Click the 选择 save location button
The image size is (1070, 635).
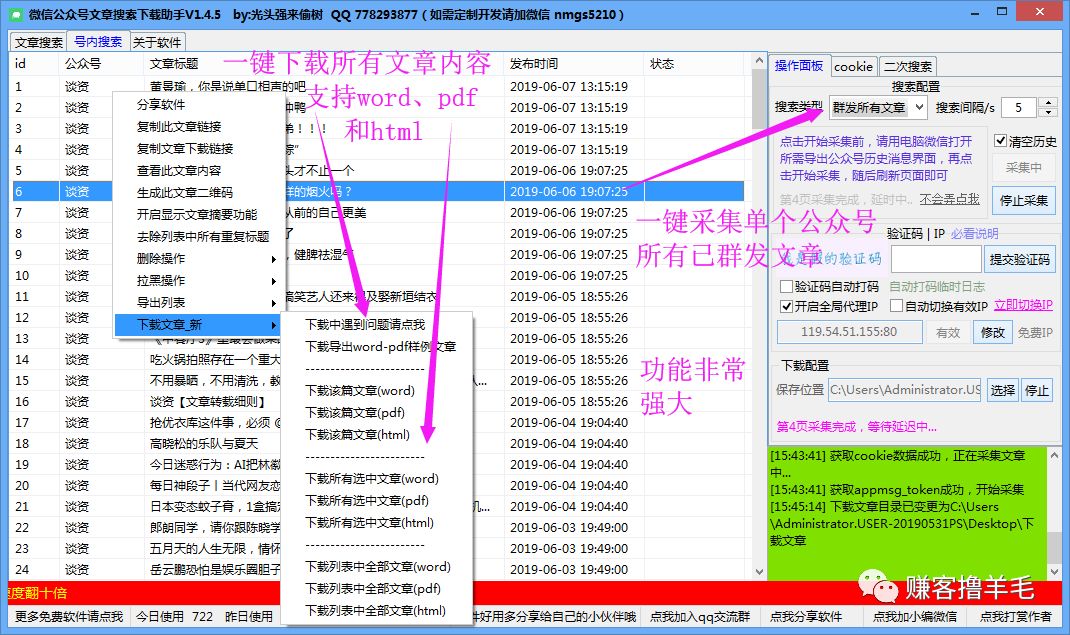(1002, 390)
